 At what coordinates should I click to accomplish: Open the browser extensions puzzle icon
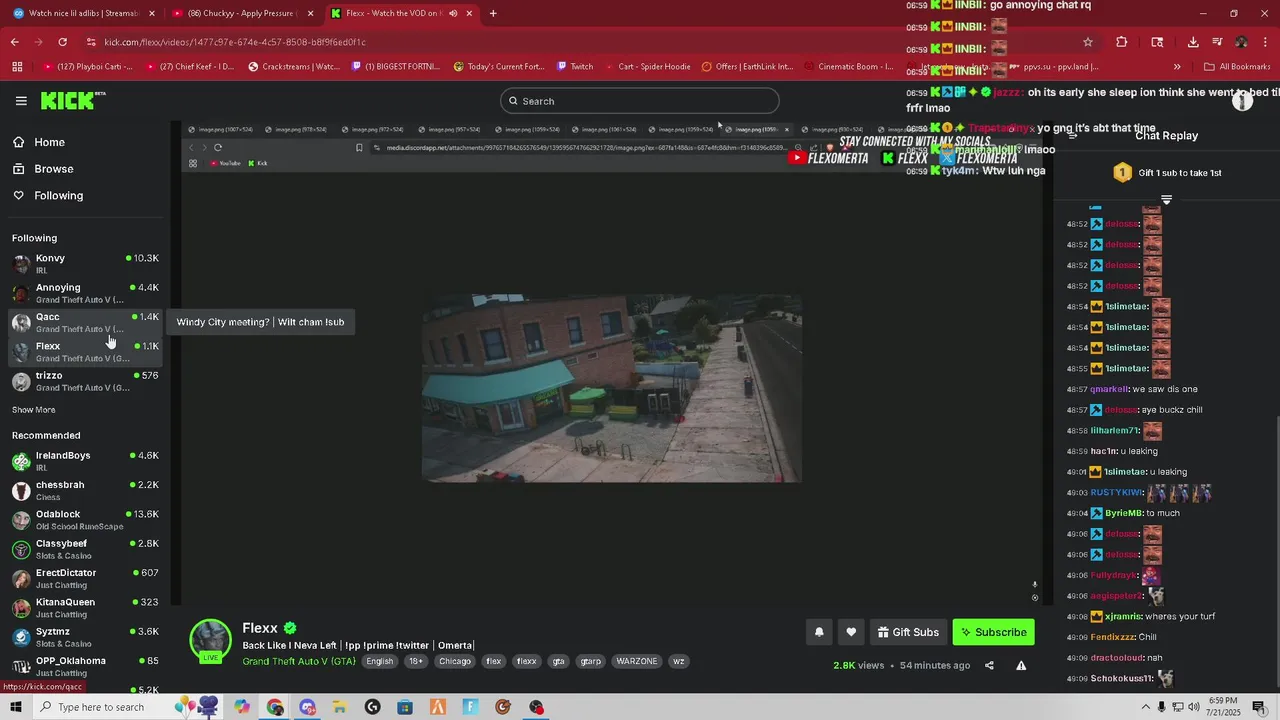(x=1121, y=42)
